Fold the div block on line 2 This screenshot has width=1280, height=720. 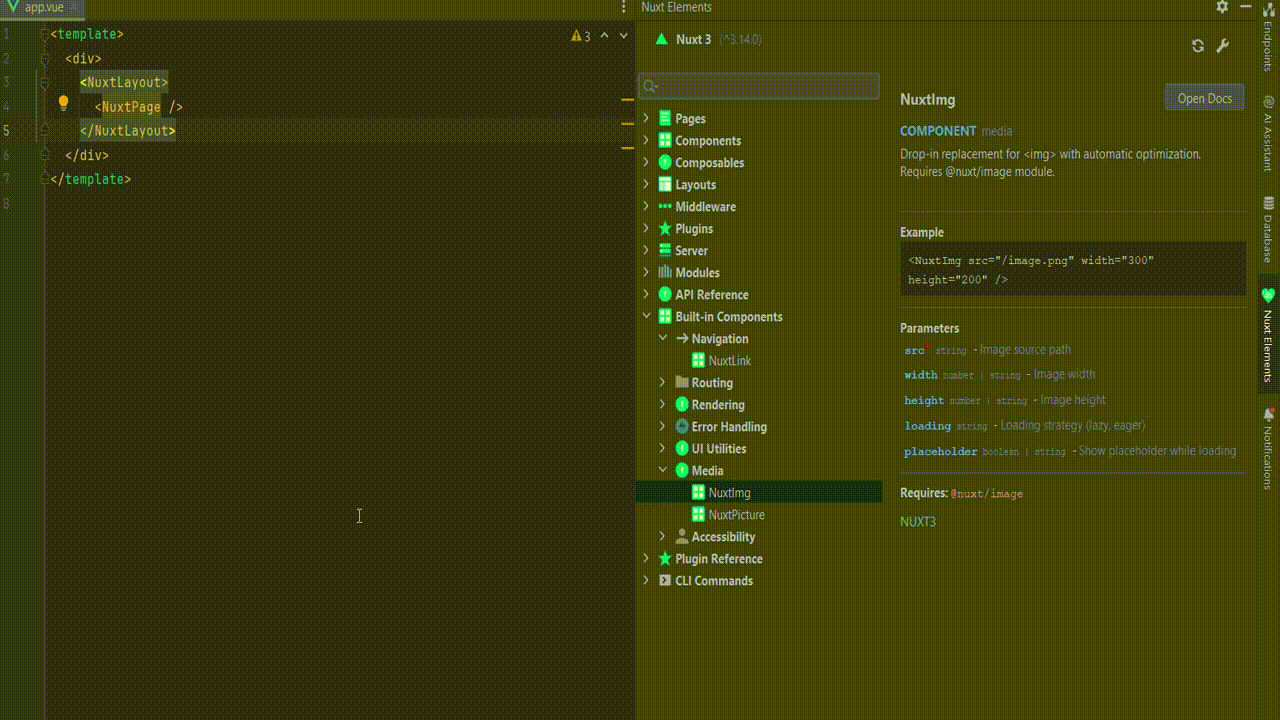coord(44,58)
